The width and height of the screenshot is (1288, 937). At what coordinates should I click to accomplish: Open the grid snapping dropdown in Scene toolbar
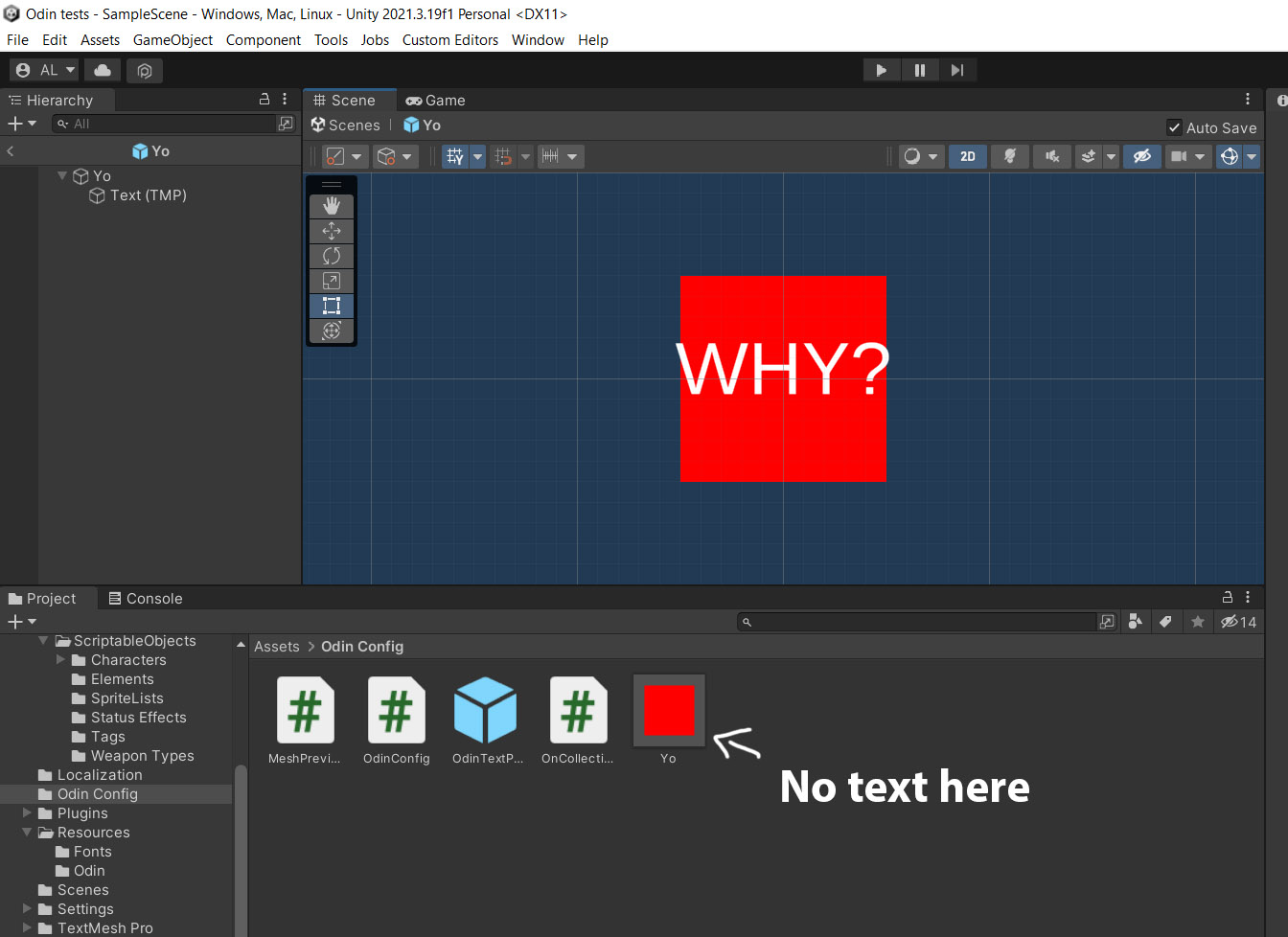coord(525,156)
